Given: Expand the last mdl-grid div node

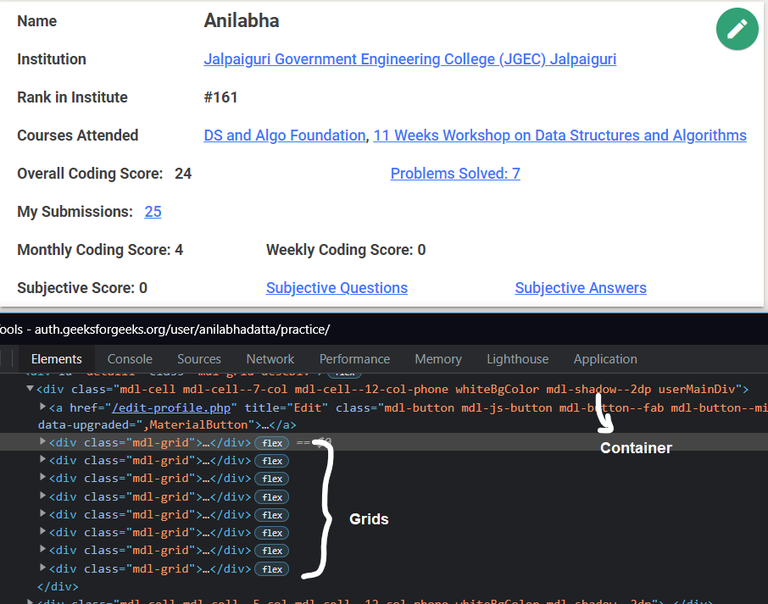Looking at the screenshot, I should 42,569.
